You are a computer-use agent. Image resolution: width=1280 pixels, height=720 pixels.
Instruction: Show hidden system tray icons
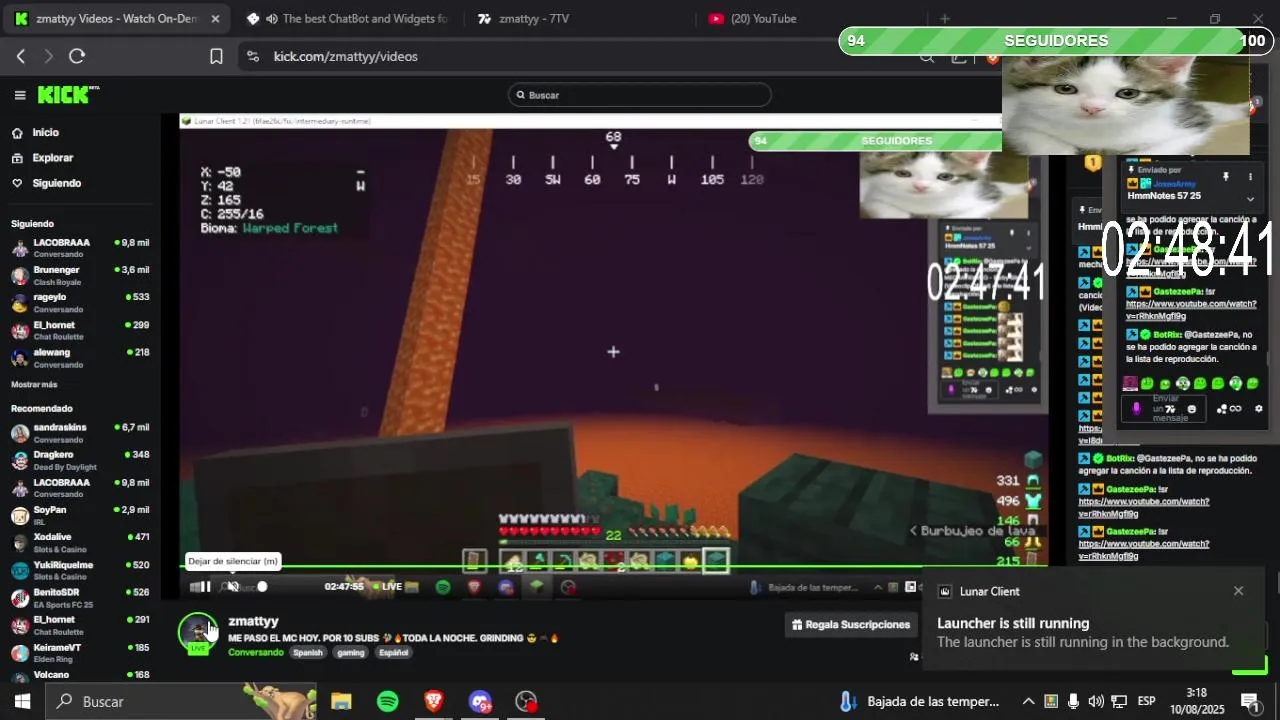click(1028, 701)
